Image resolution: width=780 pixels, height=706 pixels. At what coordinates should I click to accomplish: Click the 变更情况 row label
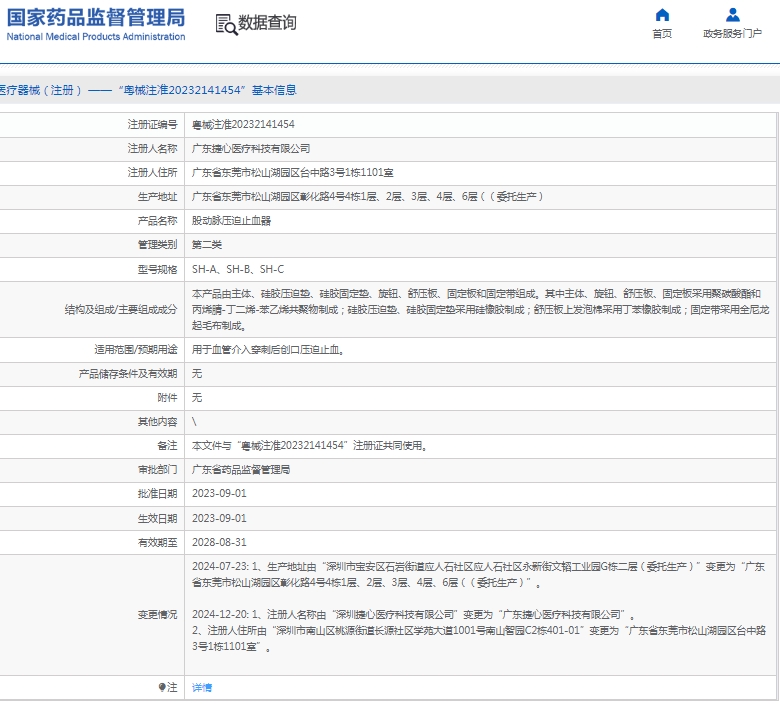(157, 614)
